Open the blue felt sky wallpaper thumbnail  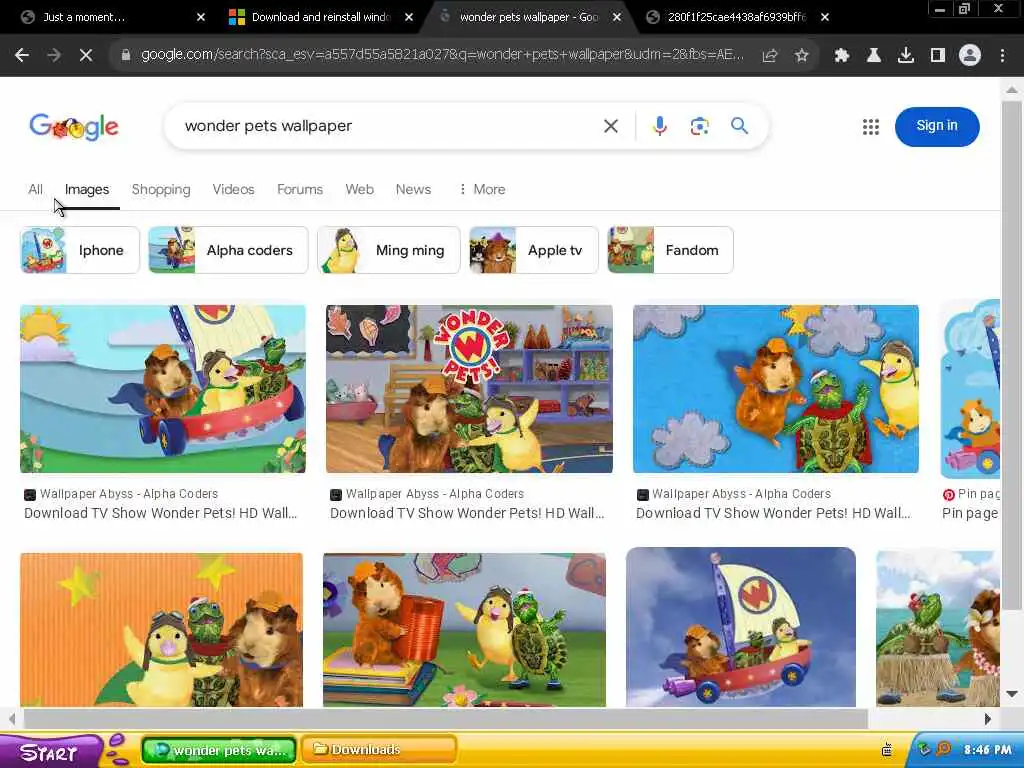tap(776, 389)
